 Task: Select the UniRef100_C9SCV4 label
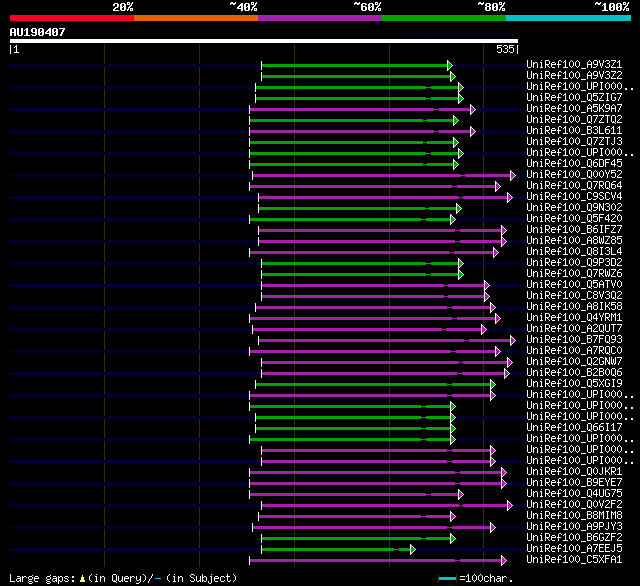tap(574, 197)
